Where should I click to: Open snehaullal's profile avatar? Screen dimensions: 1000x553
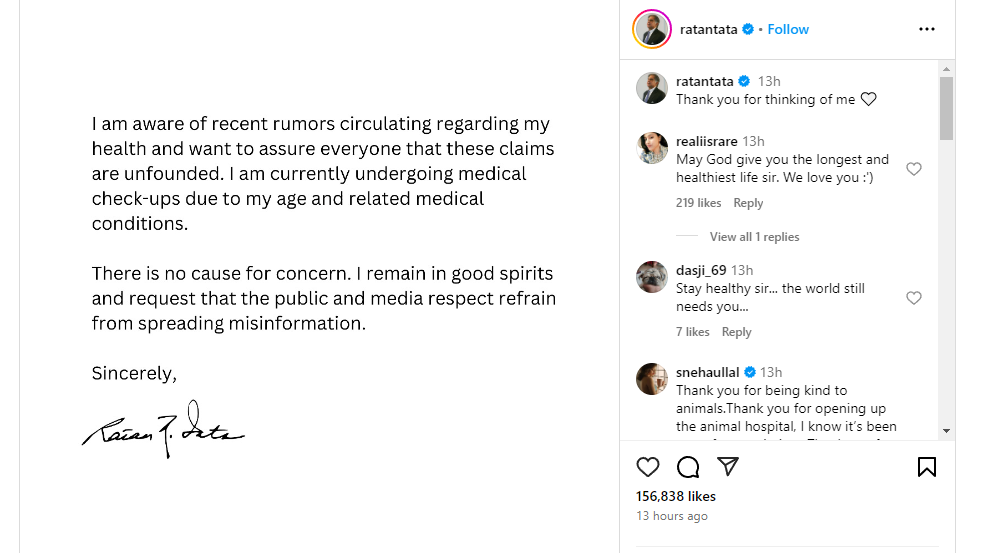[652, 379]
